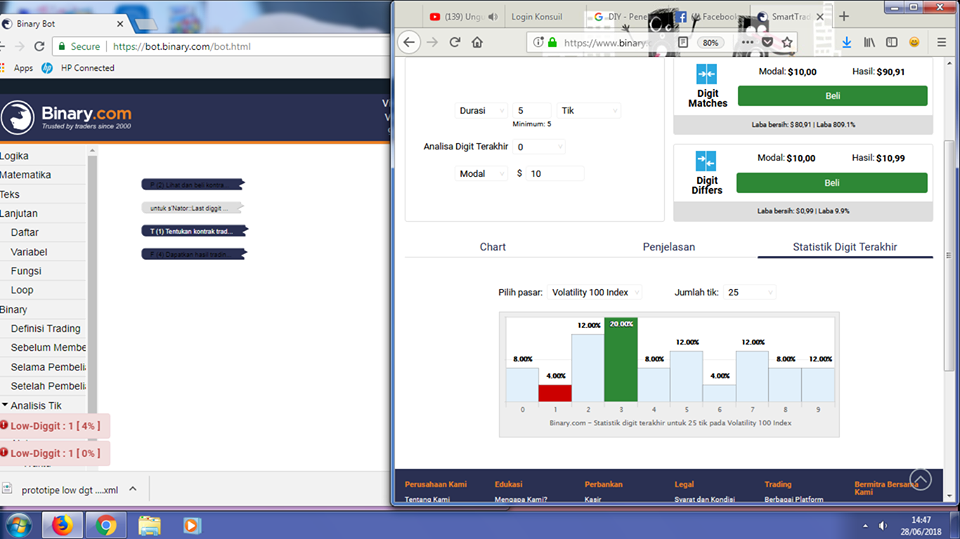This screenshot has width=960, height=539.
Task: Open Fungsi block category
Action: point(26,271)
